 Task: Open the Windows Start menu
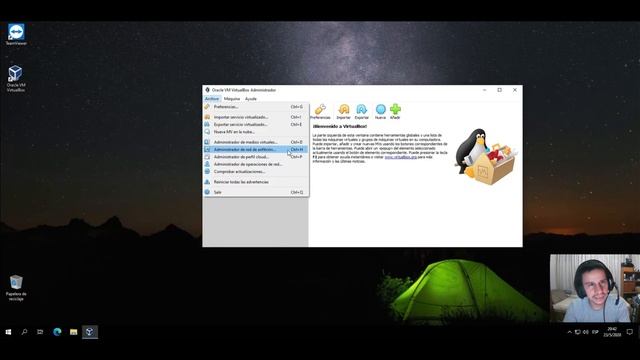8,332
